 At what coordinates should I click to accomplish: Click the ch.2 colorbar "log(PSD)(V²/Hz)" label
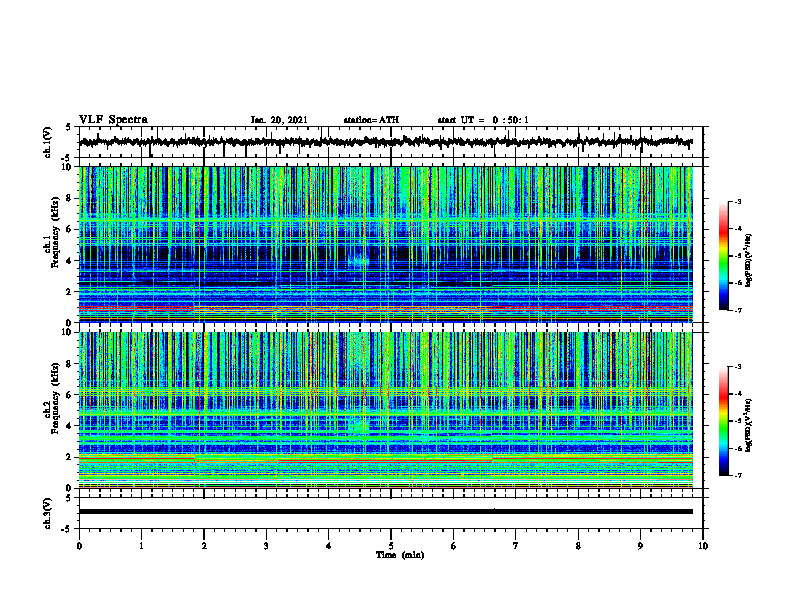pos(749,425)
